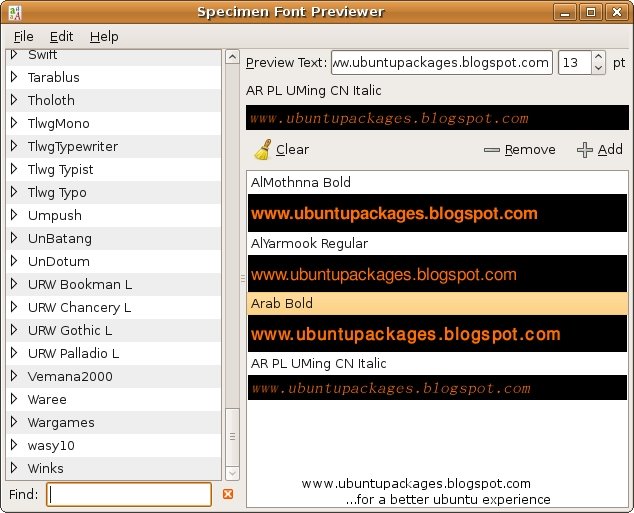
Task: Expand the TlwgMono font family
Action: pyautogui.click(x=14, y=123)
